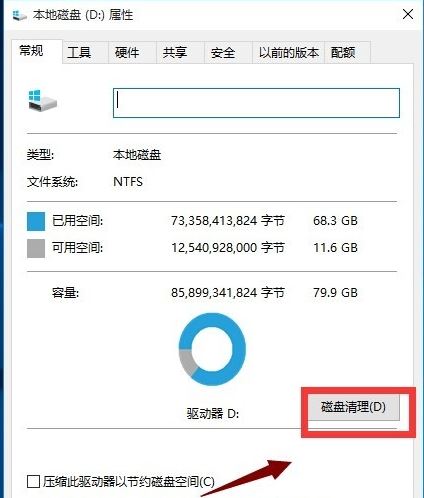This screenshot has height=498, width=424.
Task: Click the 文件系统: label
Action: [x=52, y=182]
